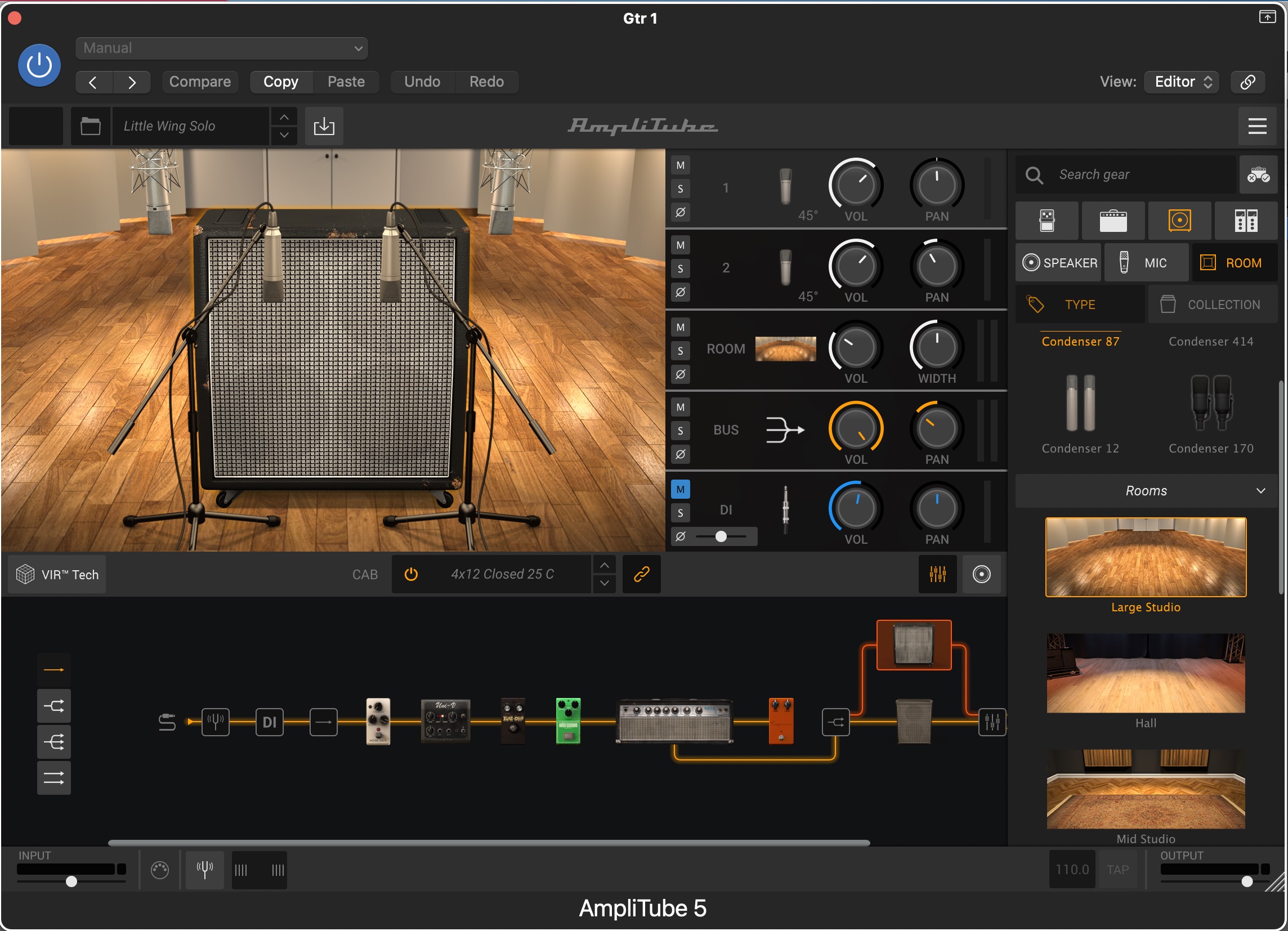Click the Undo button
Screen dimensions: 1288x931
pos(422,82)
